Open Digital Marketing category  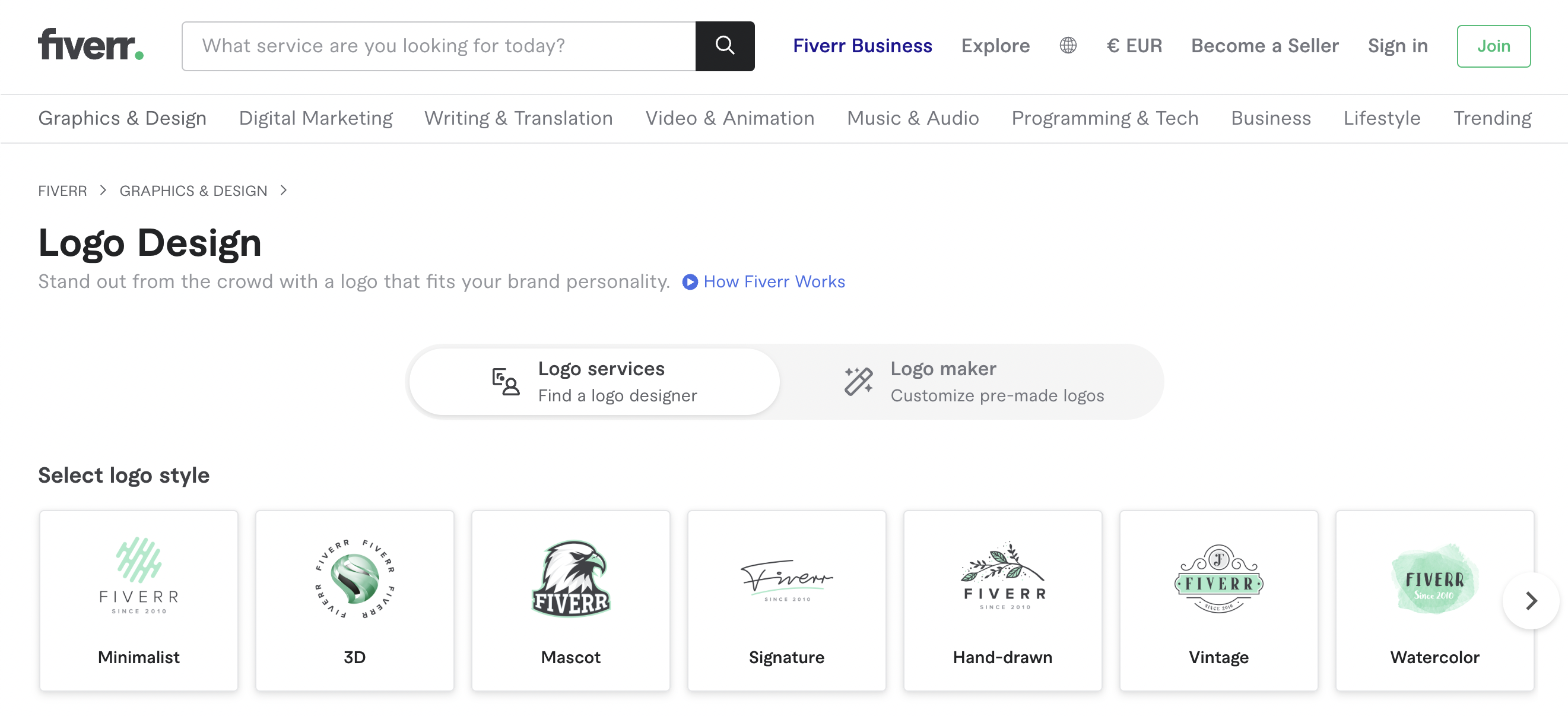click(x=316, y=118)
